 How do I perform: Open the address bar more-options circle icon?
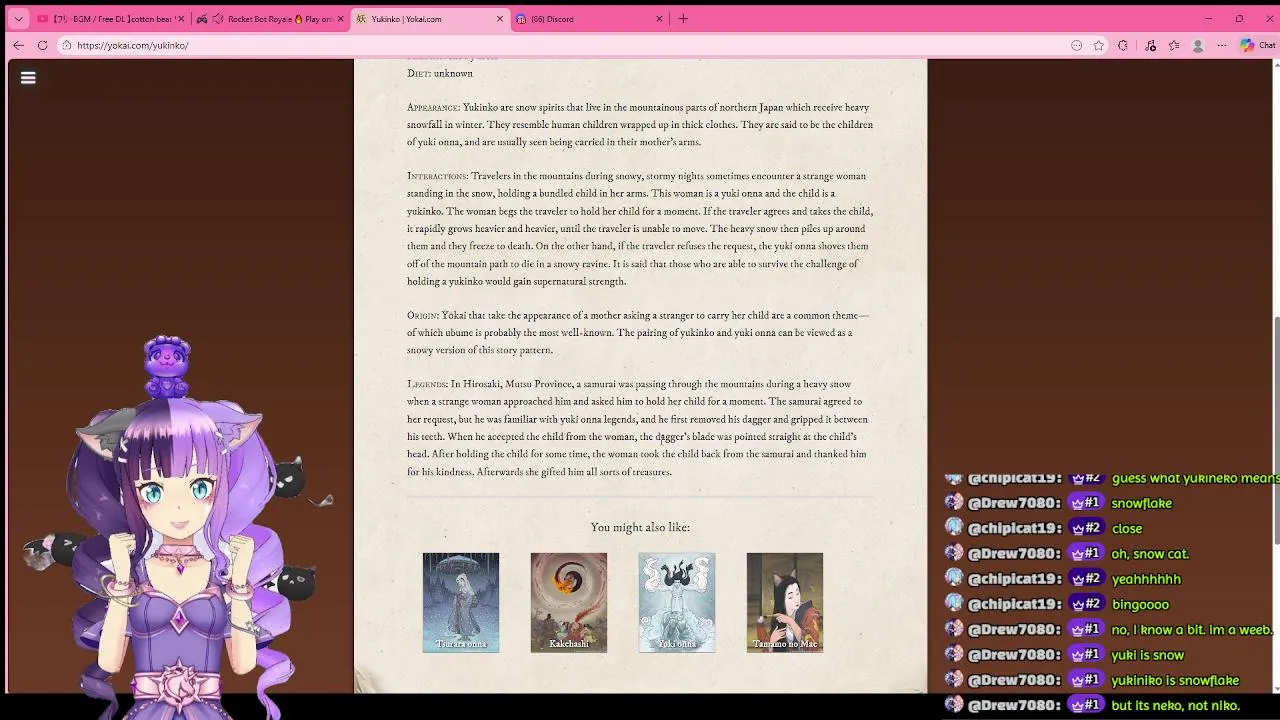pyautogui.click(x=1076, y=45)
